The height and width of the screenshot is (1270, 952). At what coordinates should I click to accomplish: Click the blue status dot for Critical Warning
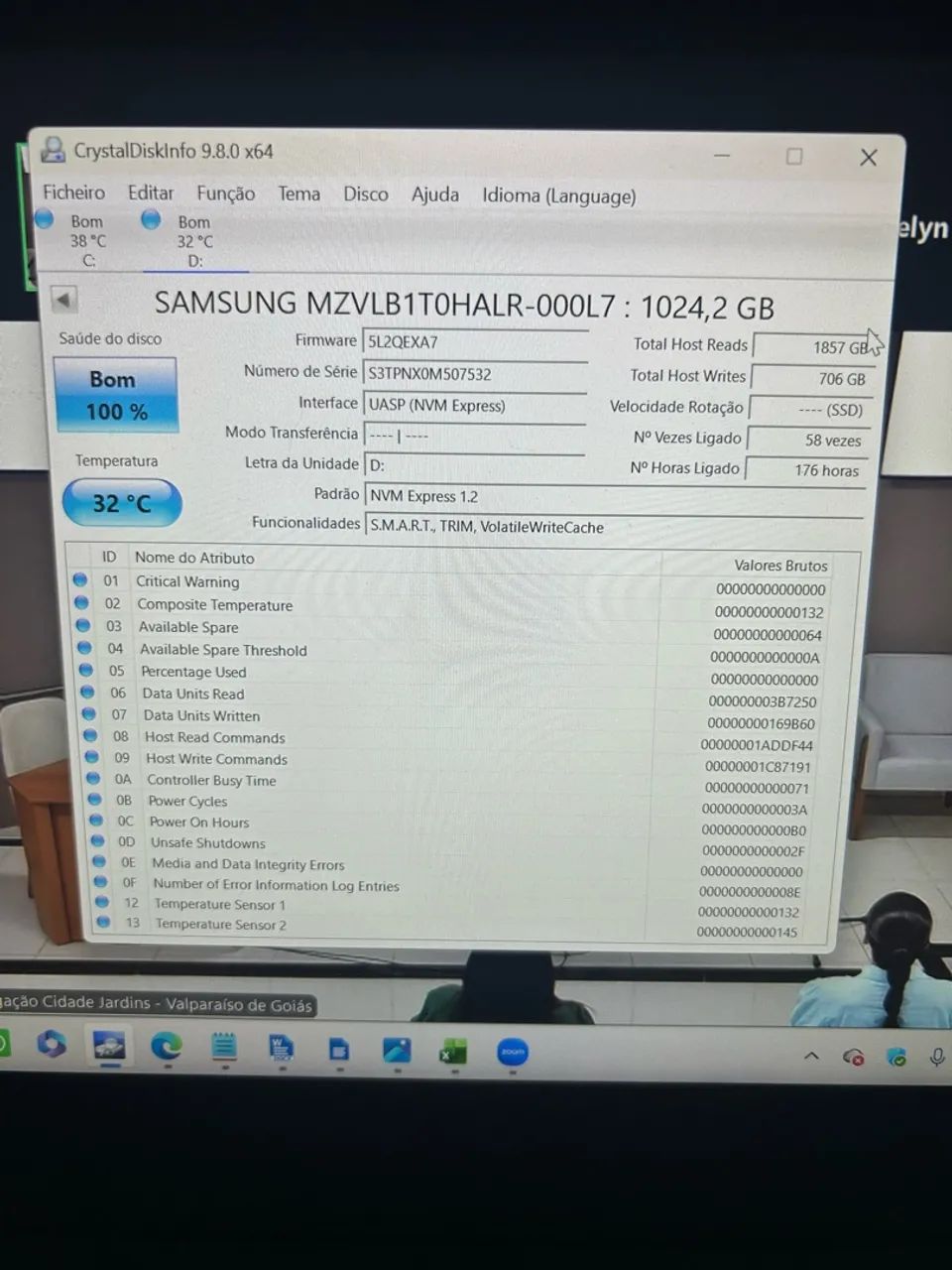80,580
